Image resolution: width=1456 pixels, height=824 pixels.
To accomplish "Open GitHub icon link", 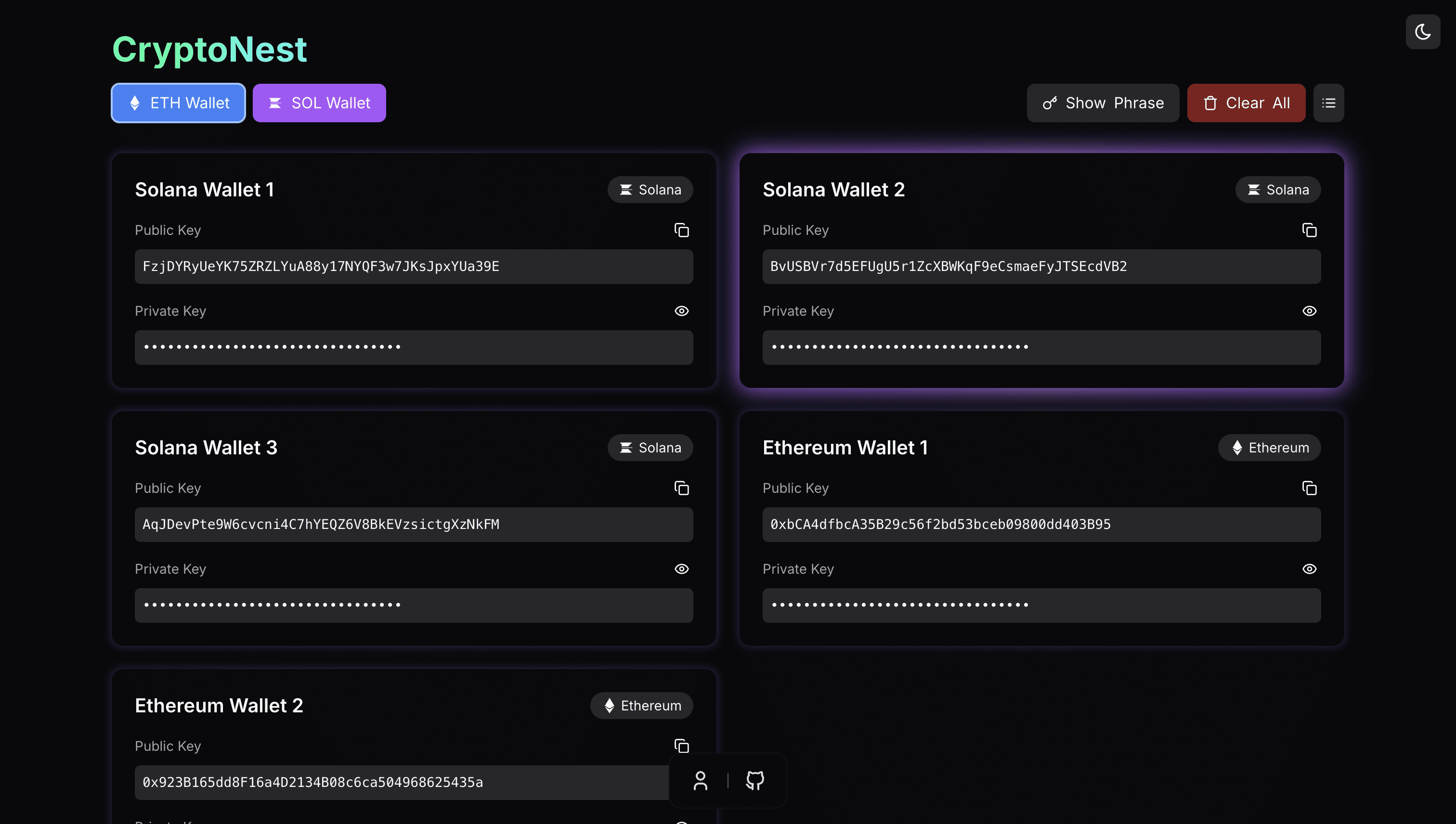I will [754, 780].
